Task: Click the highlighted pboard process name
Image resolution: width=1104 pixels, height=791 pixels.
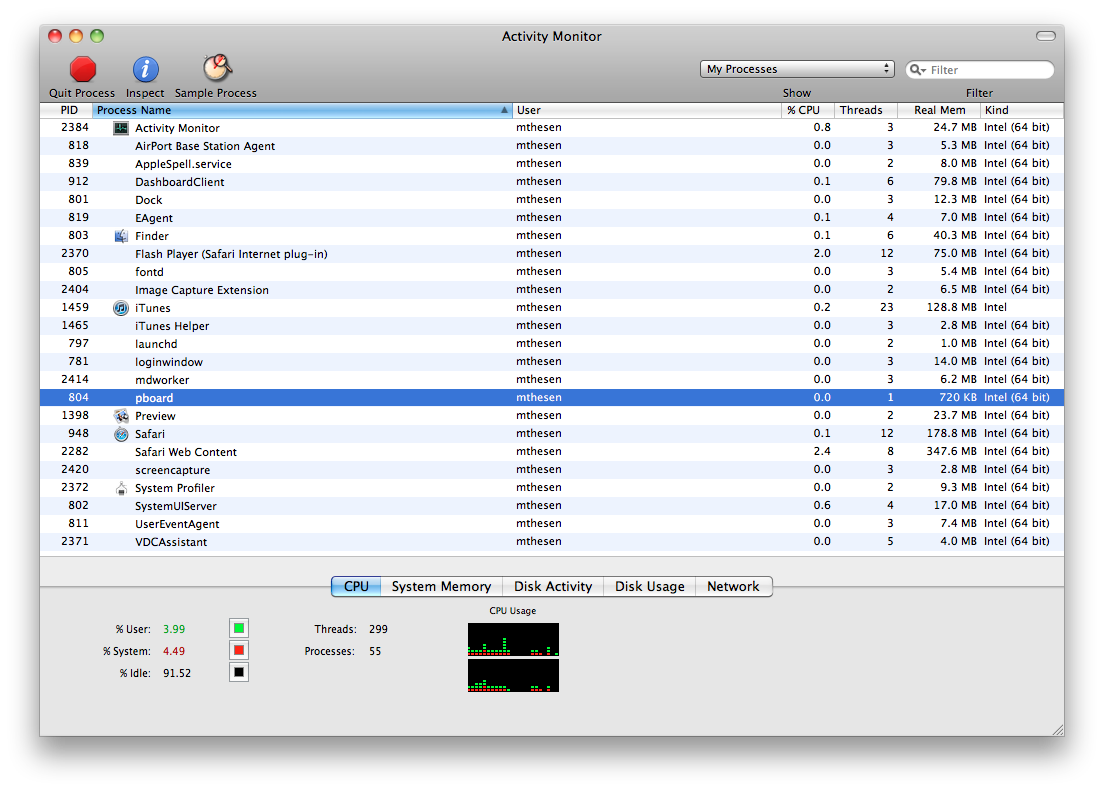Action: coord(154,398)
